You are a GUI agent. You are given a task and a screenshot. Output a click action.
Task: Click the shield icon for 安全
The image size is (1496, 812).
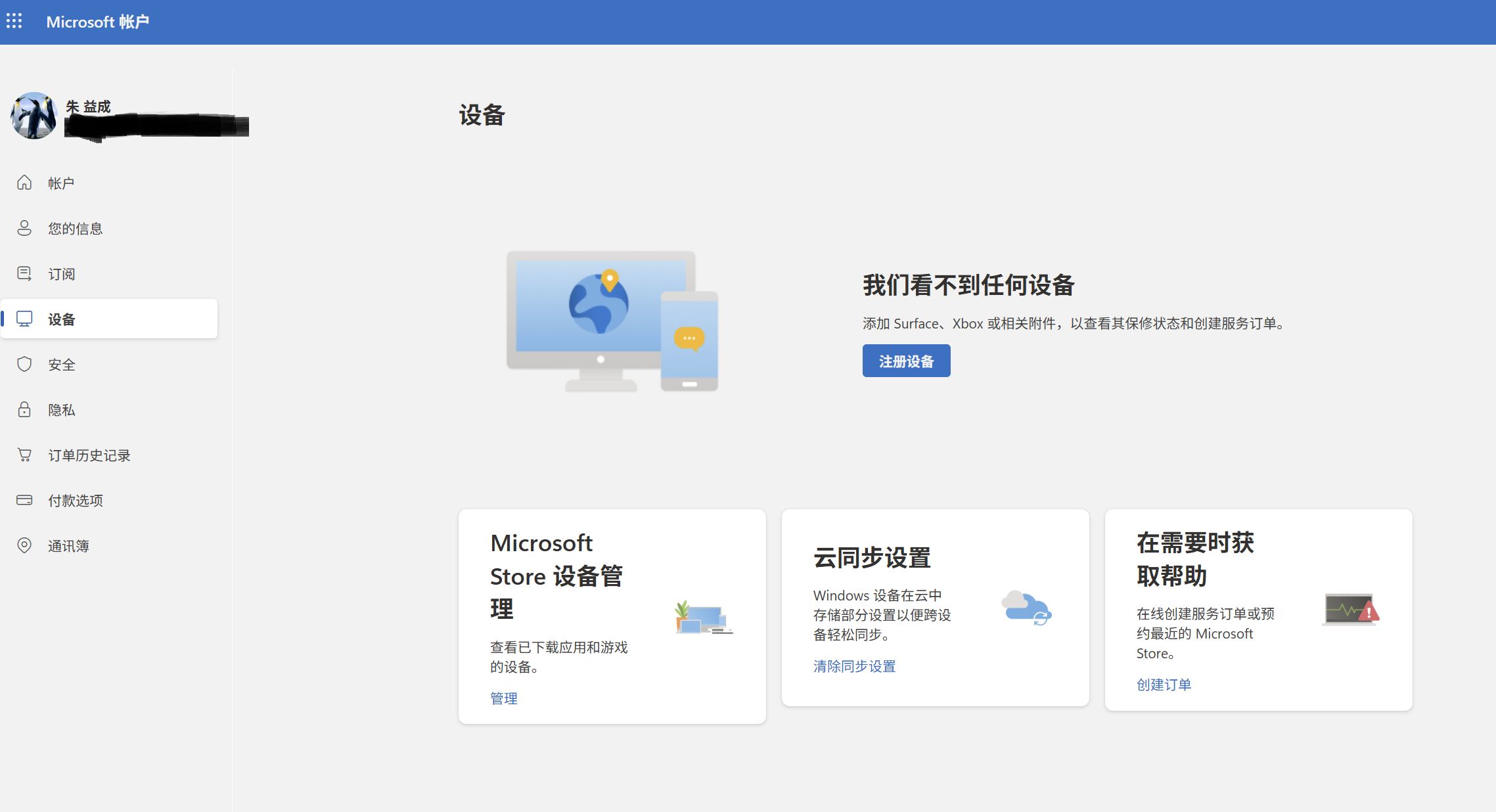point(24,364)
